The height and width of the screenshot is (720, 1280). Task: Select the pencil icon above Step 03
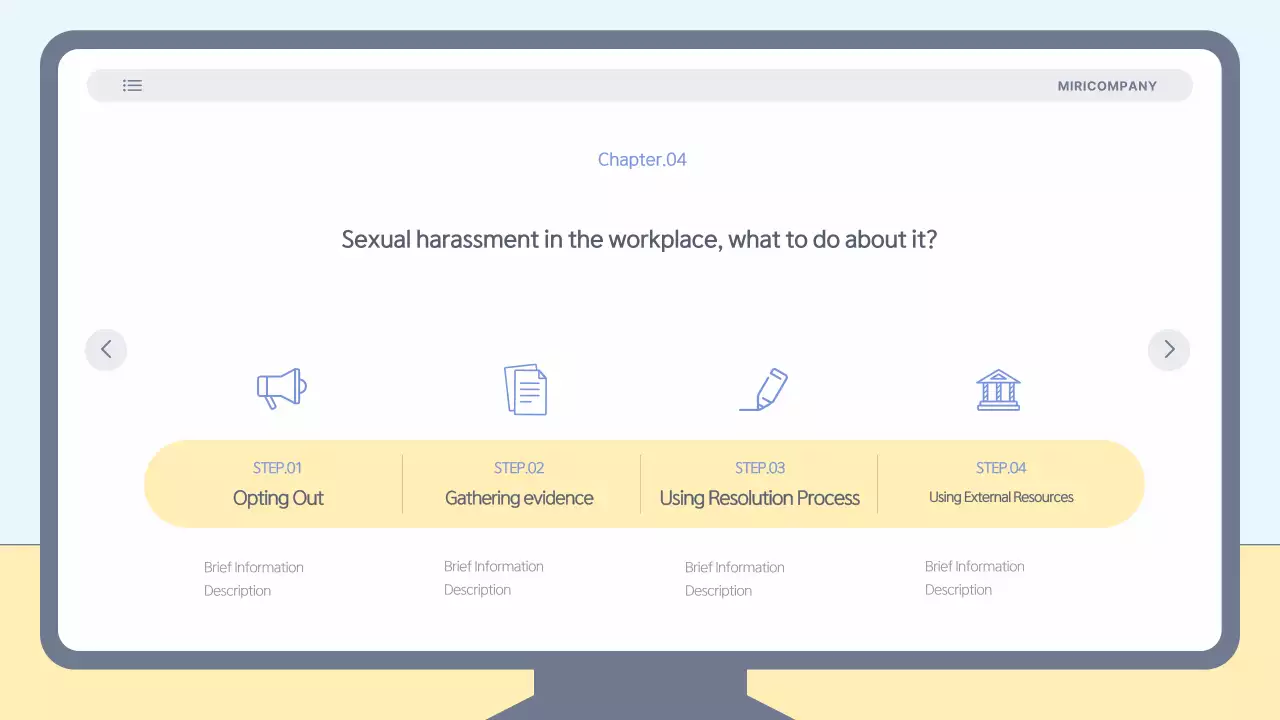[764, 389]
